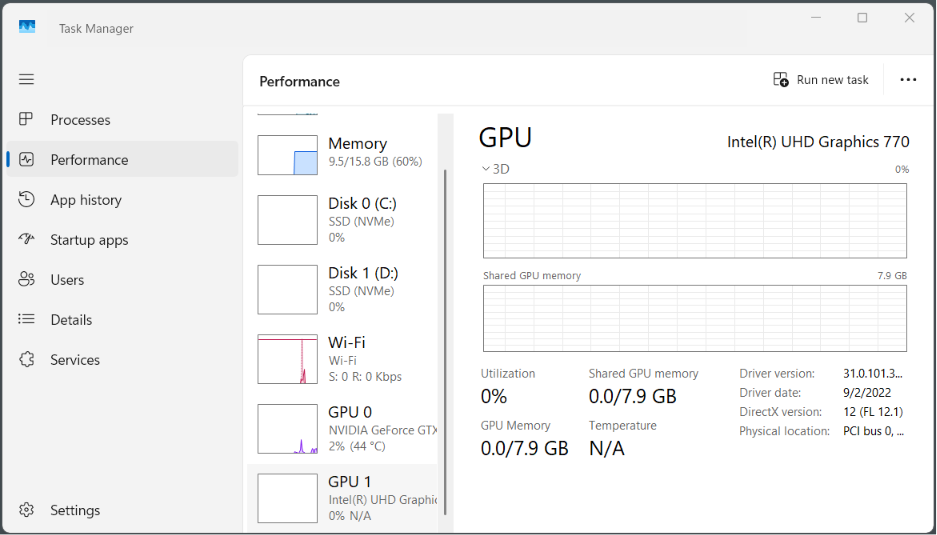Select the GPU 1 graph thumbnail
The image size is (937, 535).
[x=287, y=499]
